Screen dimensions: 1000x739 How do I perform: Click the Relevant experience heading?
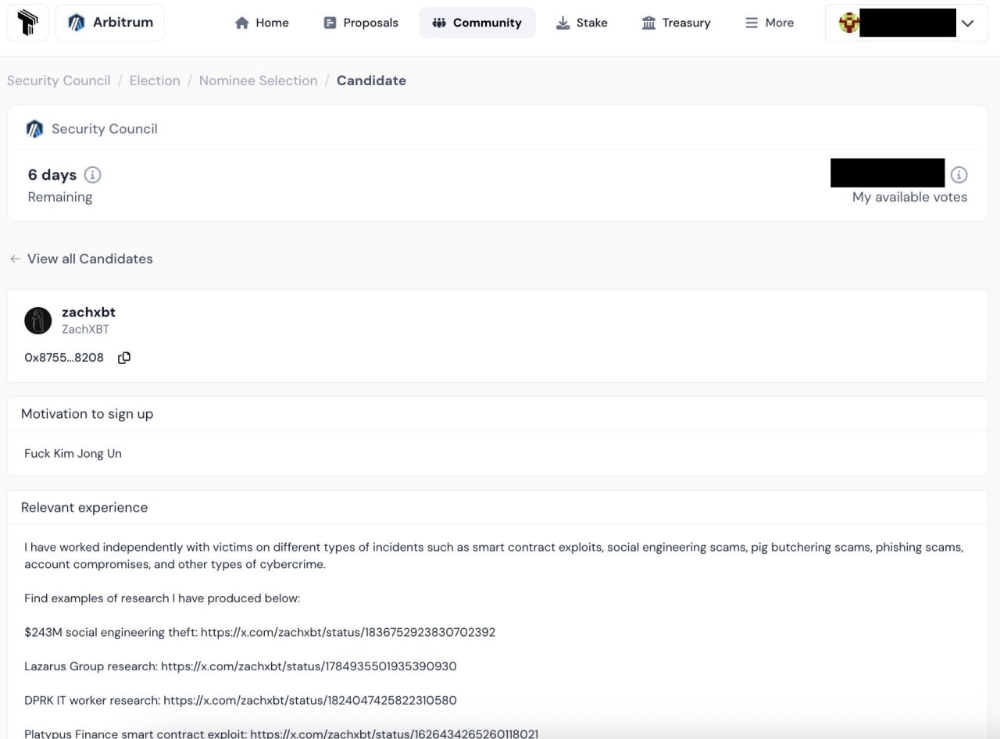[84, 508]
